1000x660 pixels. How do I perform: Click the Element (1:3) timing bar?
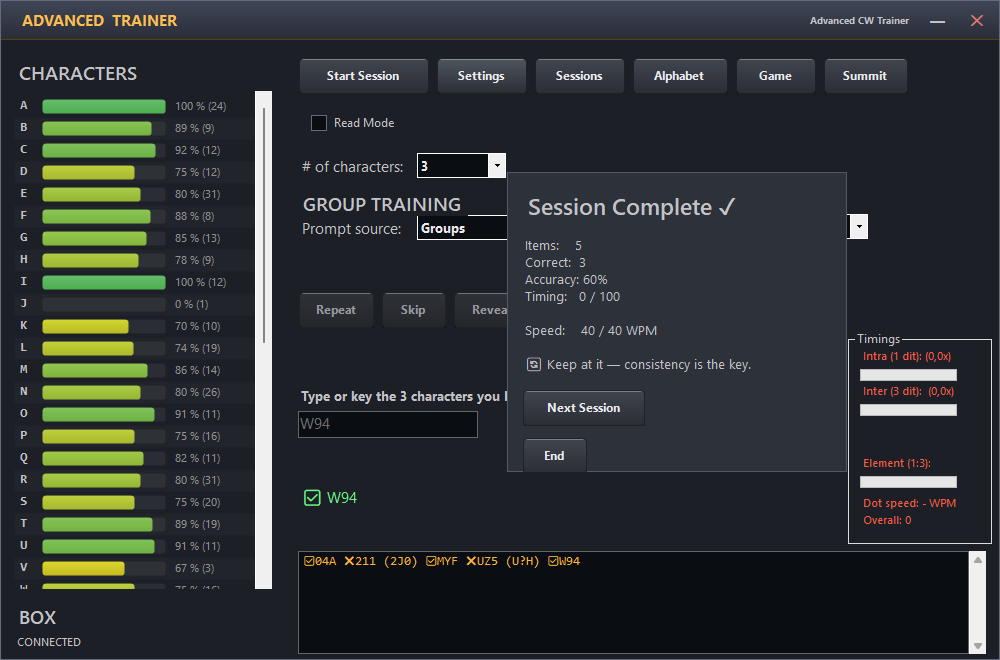point(908,482)
